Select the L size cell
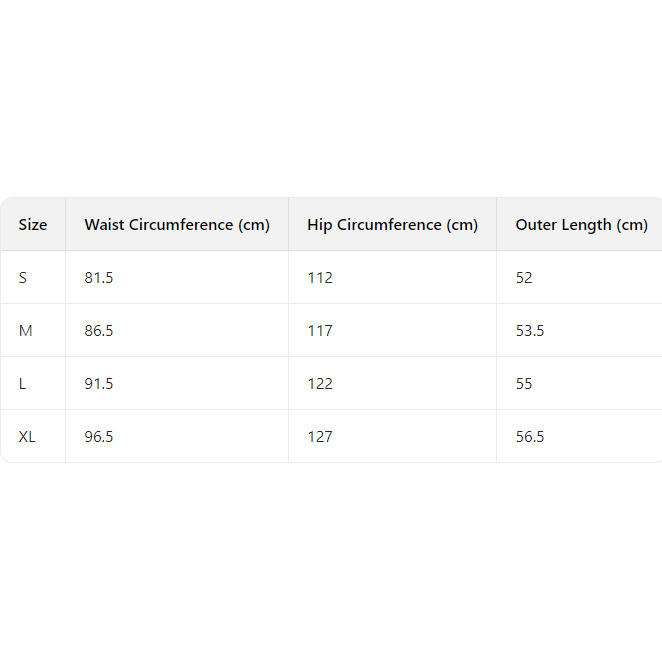This screenshot has width=662, height=662. [x=23, y=384]
